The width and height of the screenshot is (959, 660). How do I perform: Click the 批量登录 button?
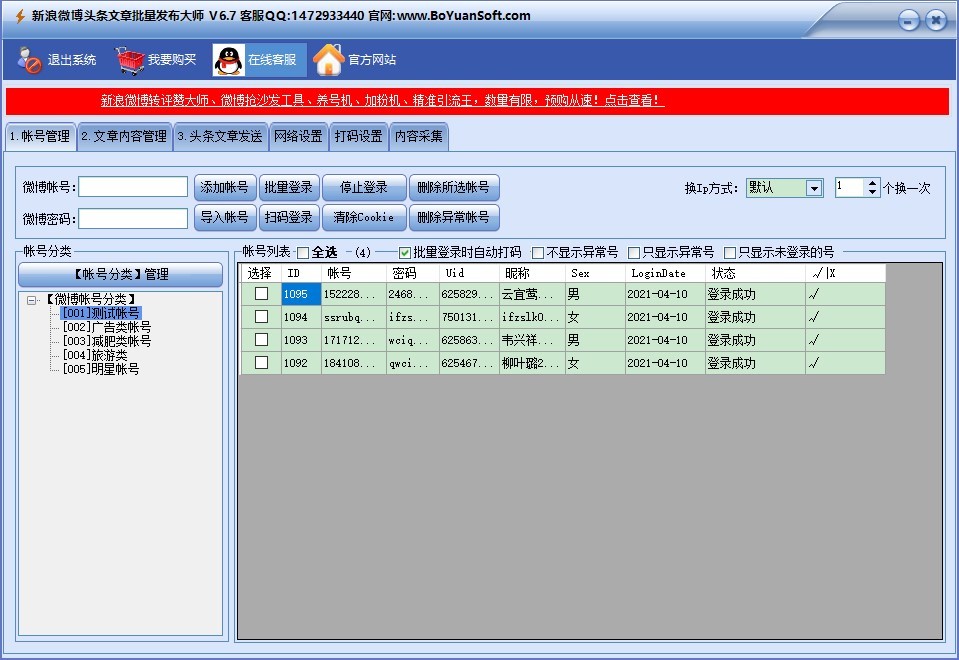(x=289, y=188)
